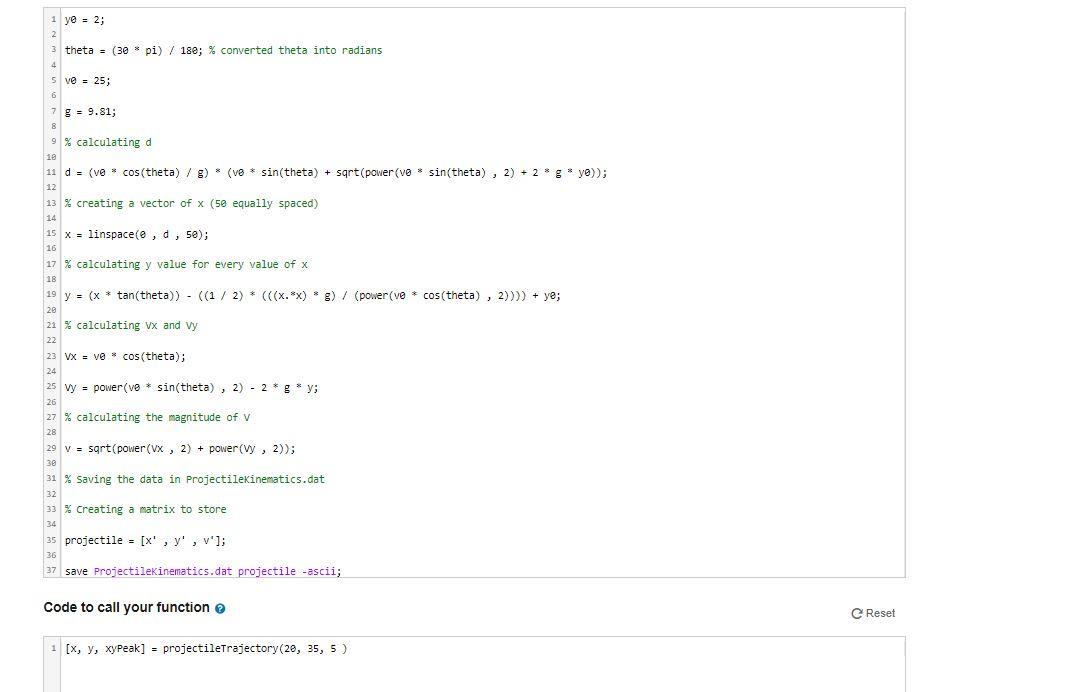Click line number 1 in the call-code editor

[x=51, y=648]
